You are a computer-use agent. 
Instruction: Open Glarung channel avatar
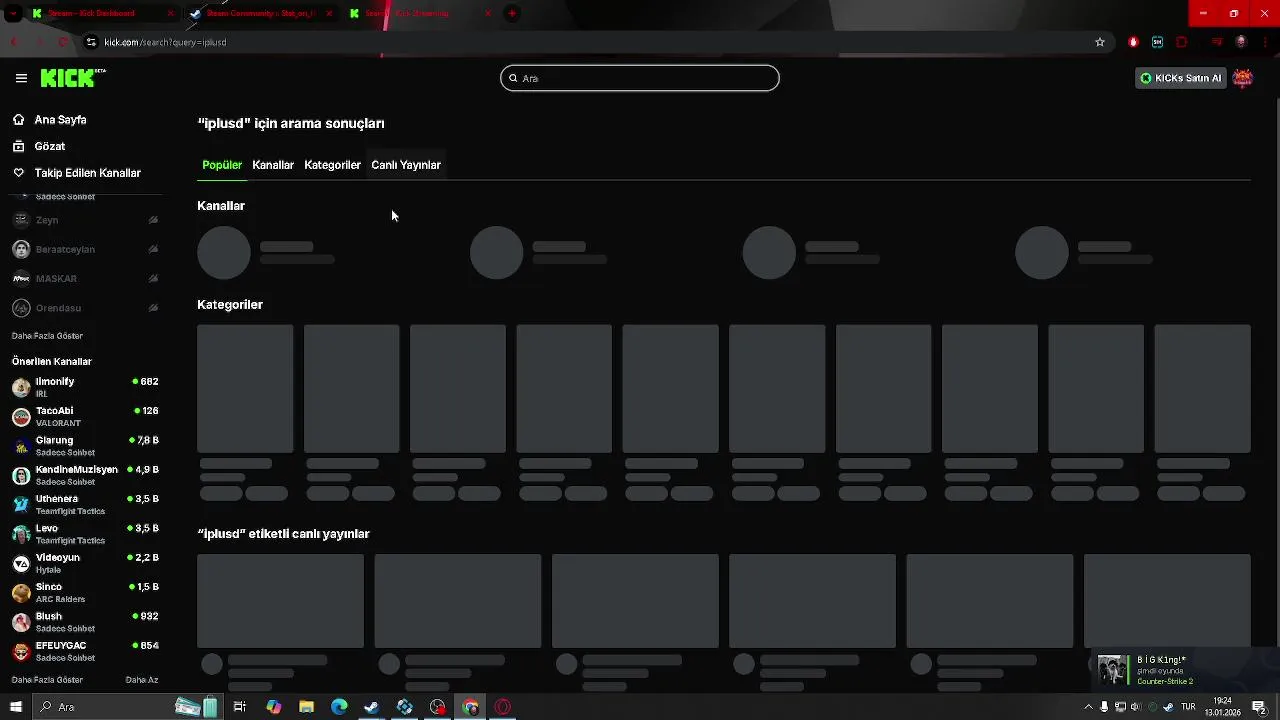(x=21, y=446)
